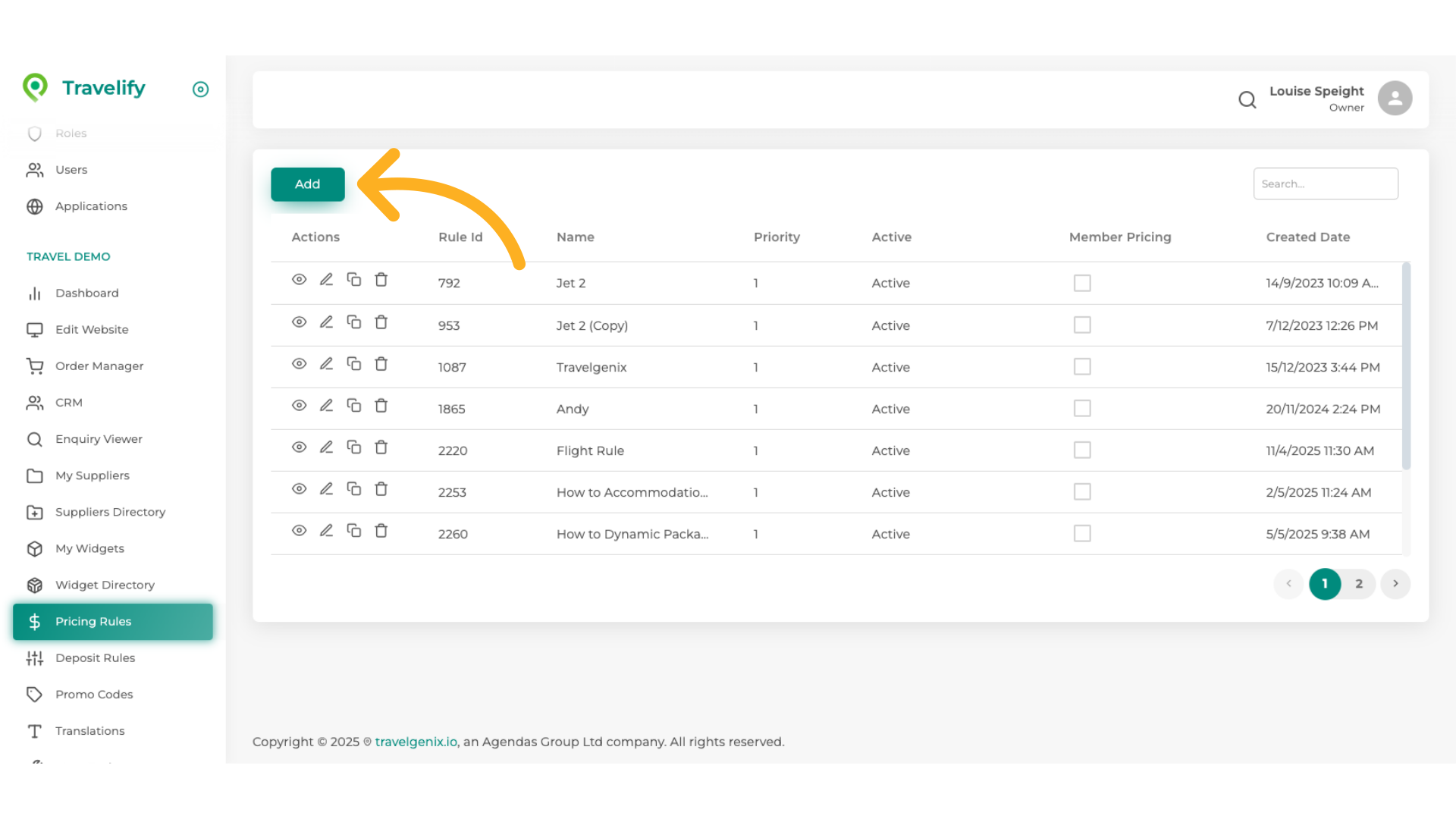Click the sidebar collapse target icon
This screenshot has height=819, width=1456.
(200, 89)
